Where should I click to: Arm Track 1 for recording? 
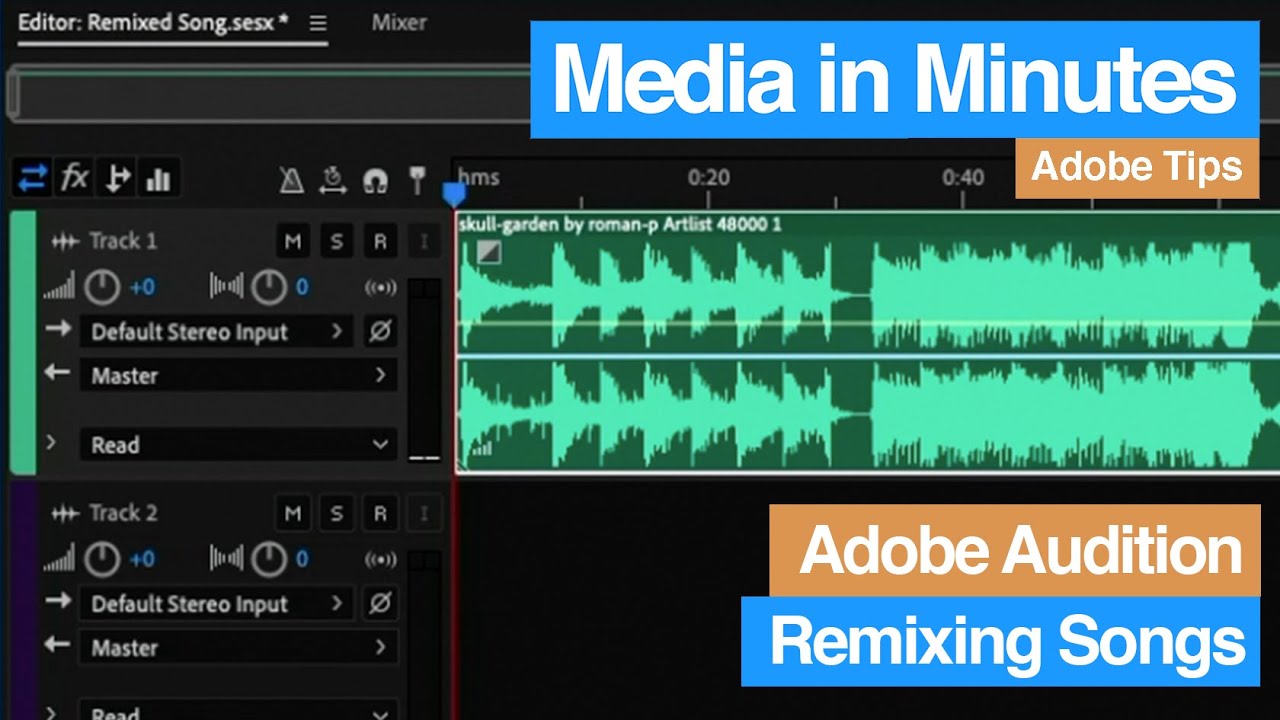coord(380,241)
